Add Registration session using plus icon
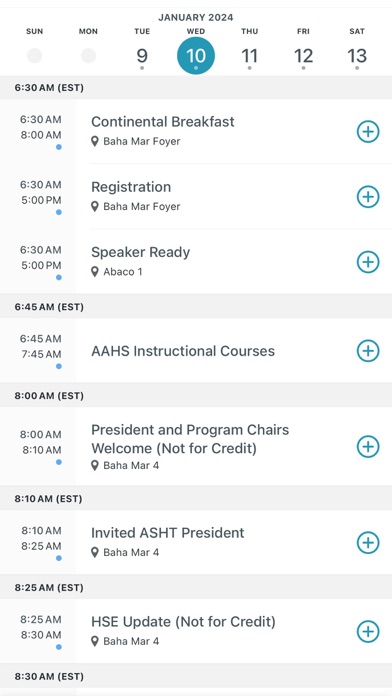 coord(368,197)
